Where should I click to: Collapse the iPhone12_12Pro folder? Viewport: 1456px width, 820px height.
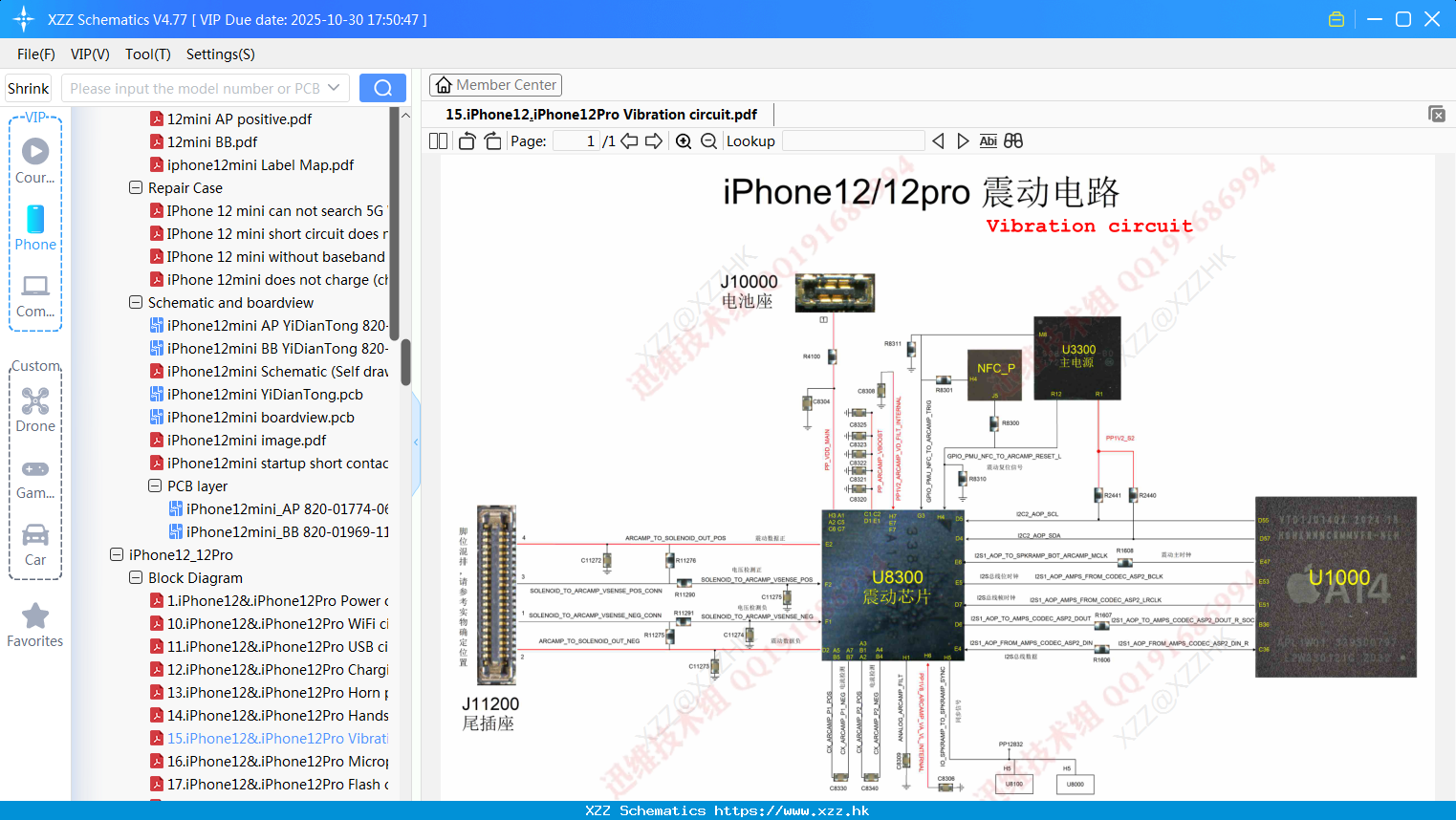[117, 554]
